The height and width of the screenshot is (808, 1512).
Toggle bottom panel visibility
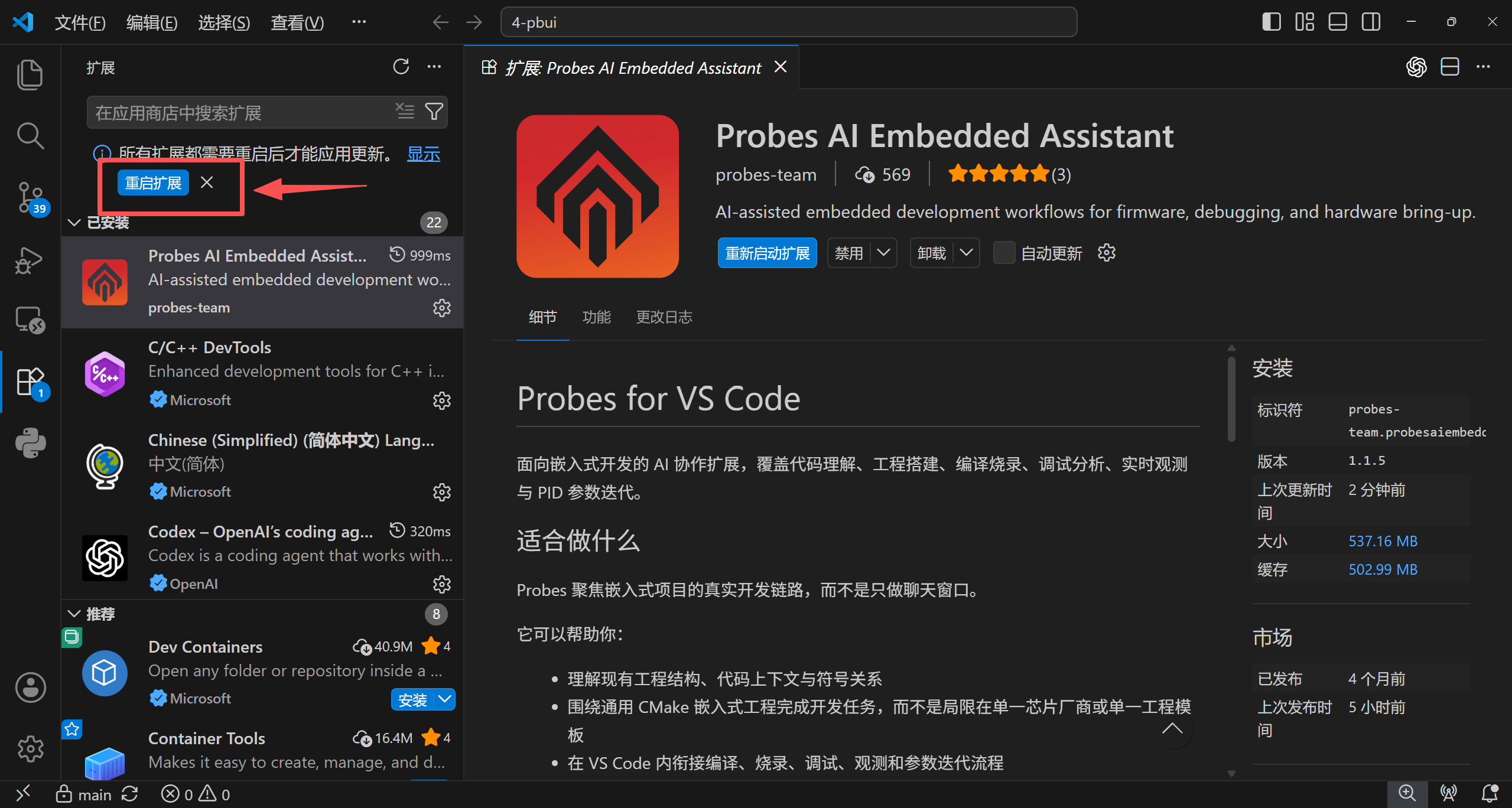pos(1338,22)
